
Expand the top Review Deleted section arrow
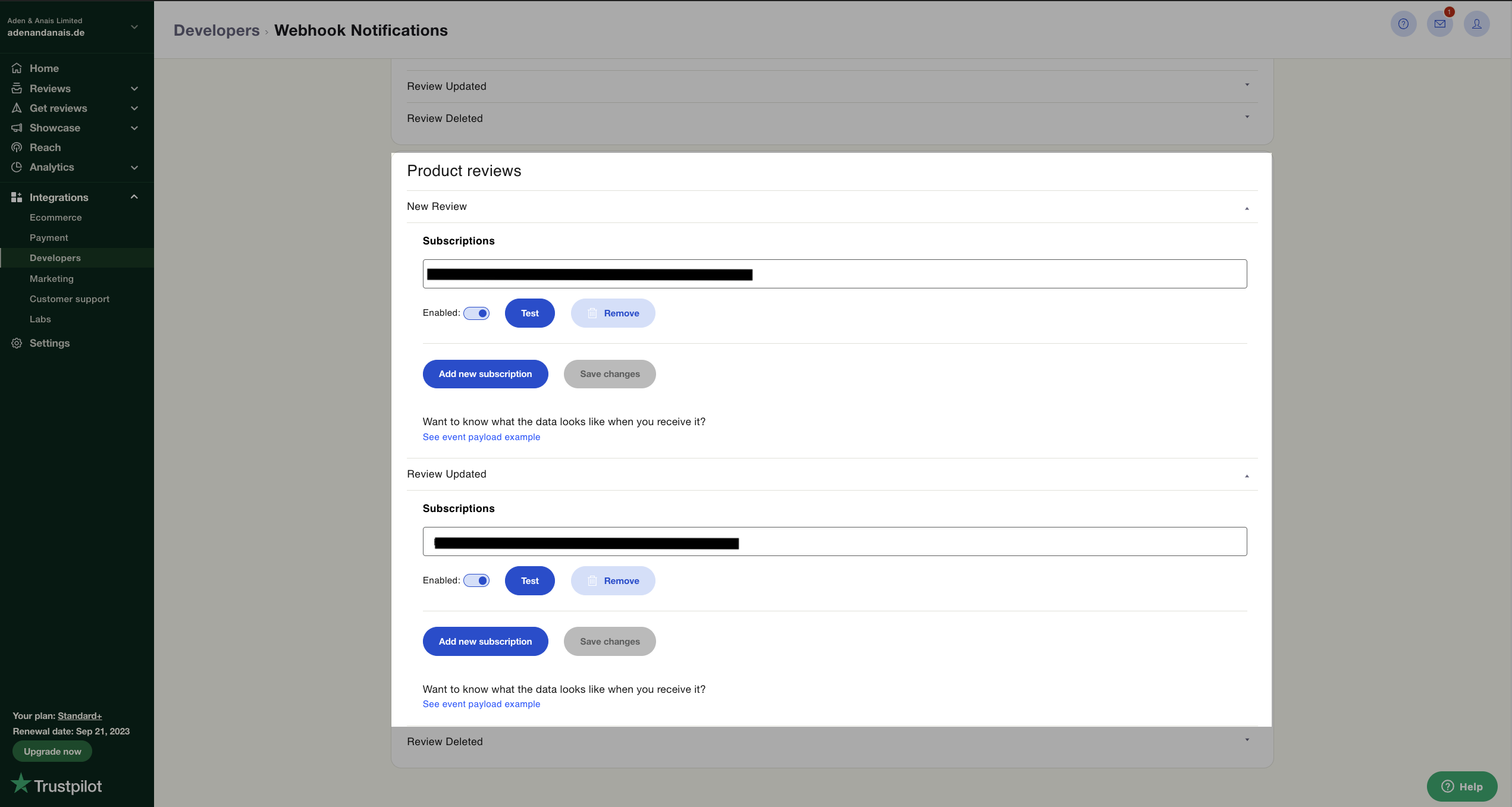(x=1247, y=117)
